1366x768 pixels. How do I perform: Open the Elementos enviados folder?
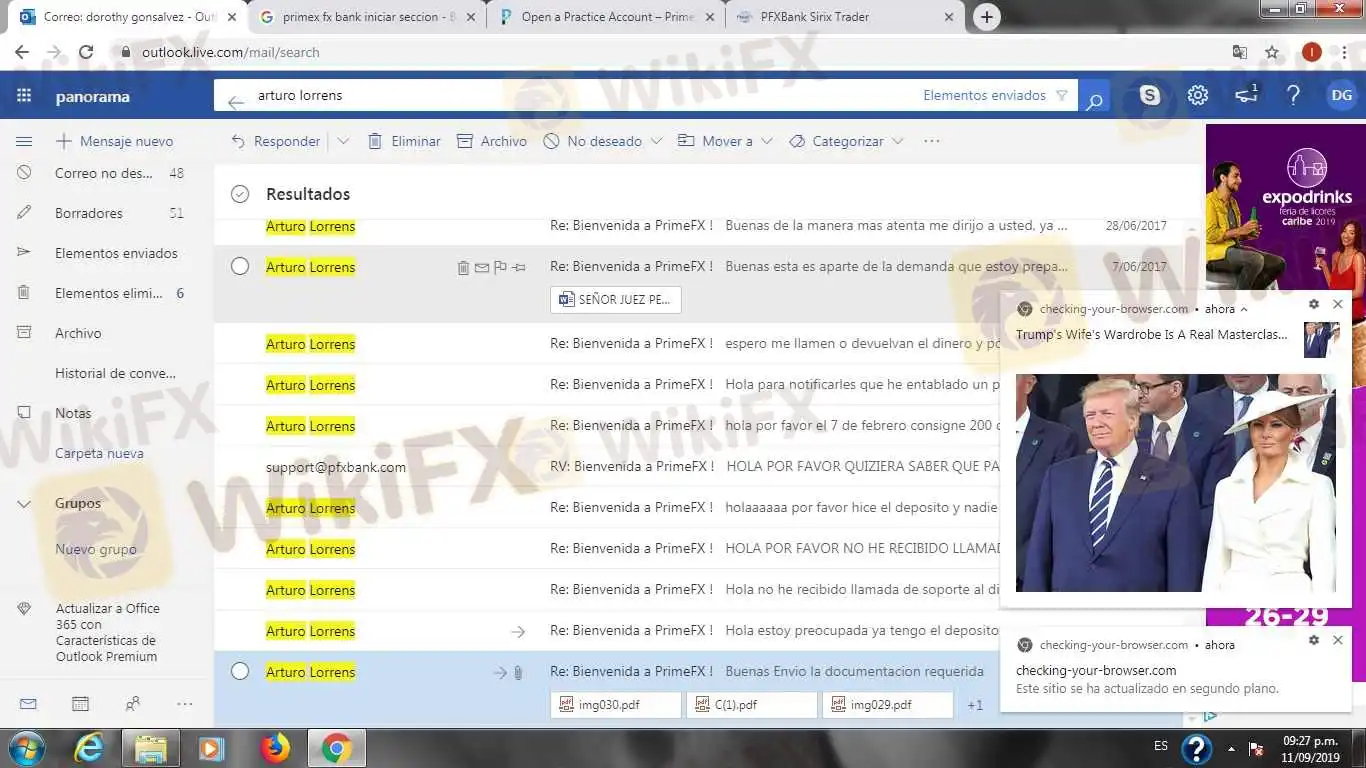pos(116,254)
